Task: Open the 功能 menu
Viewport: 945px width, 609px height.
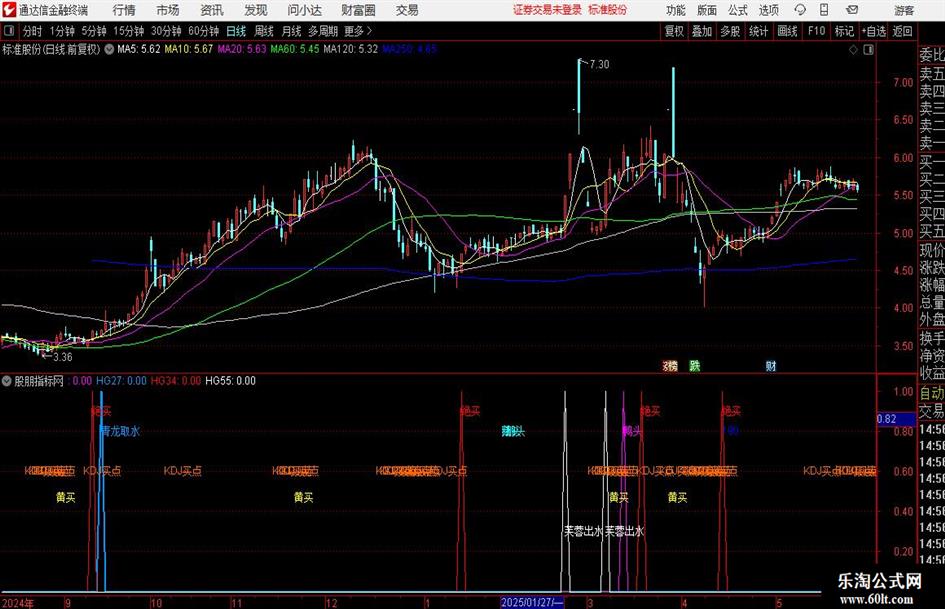Action: (x=676, y=10)
